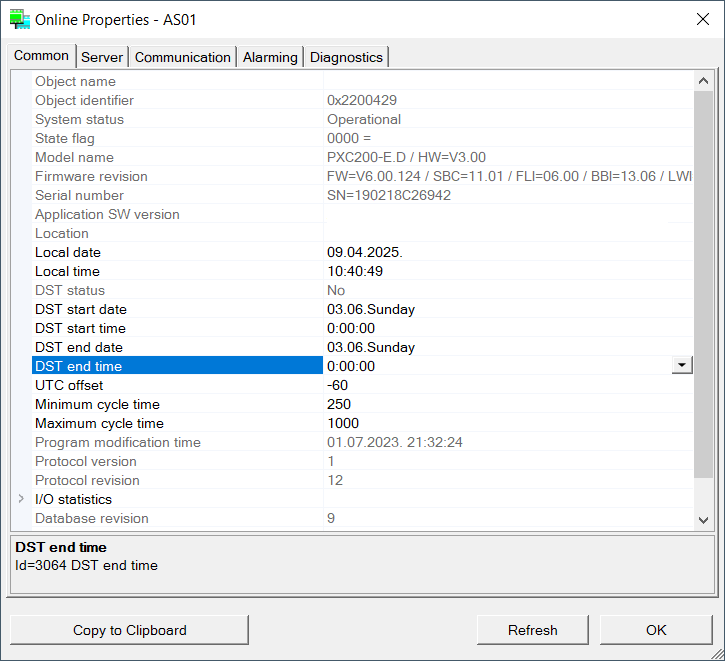The height and width of the screenshot is (661, 725).
Task: Click the State flag row
Action: (362, 138)
